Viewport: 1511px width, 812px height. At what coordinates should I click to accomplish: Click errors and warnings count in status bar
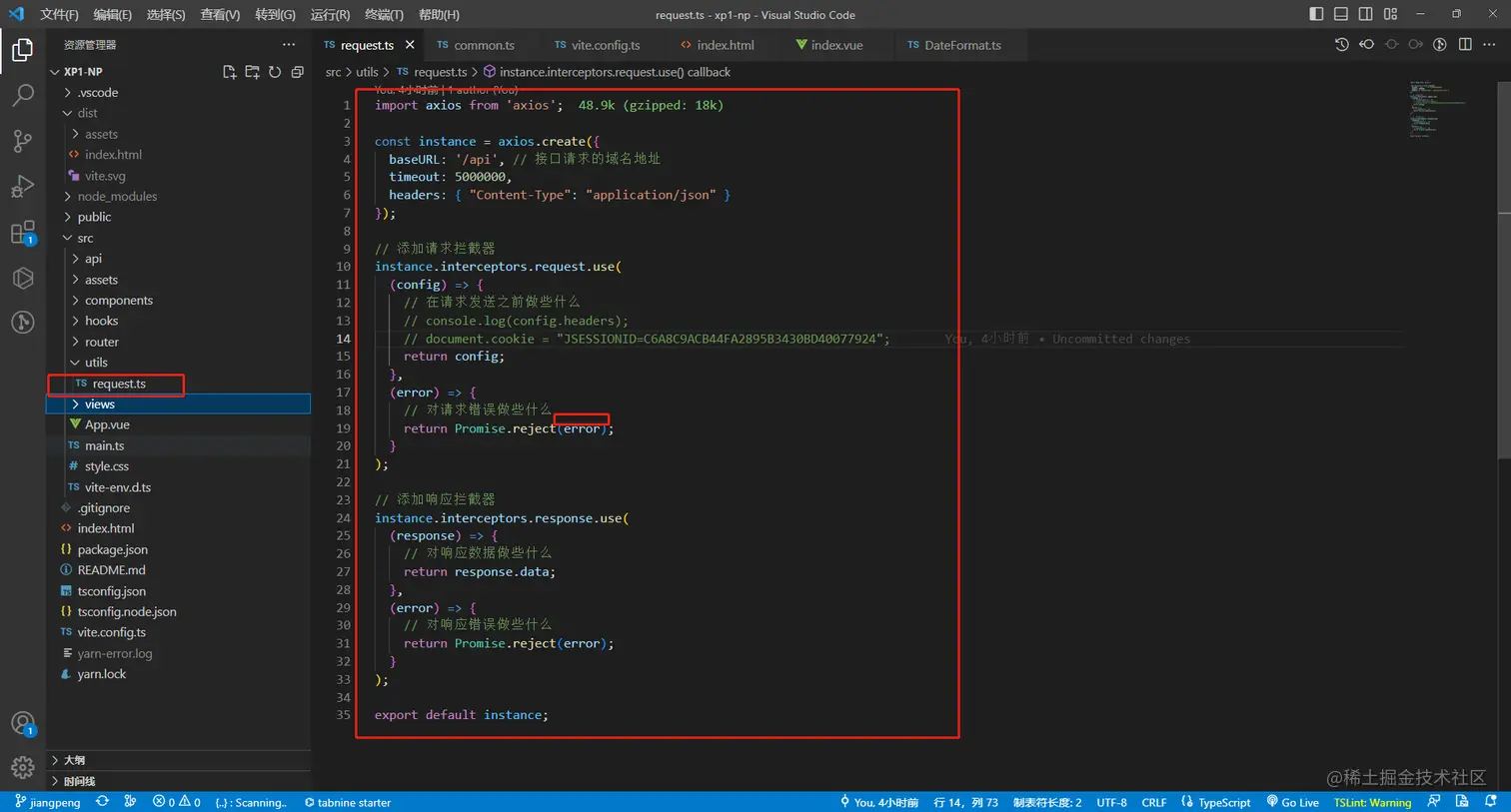coord(176,802)
